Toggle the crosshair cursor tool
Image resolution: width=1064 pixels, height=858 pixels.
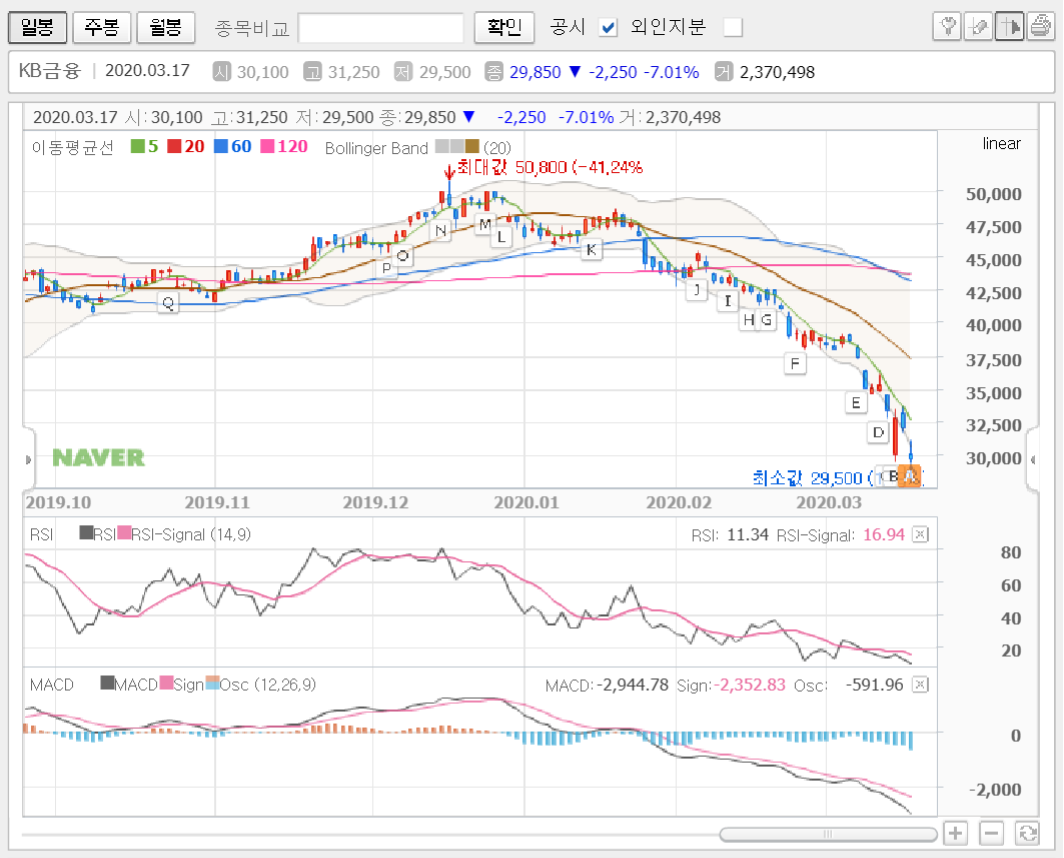1009,27
